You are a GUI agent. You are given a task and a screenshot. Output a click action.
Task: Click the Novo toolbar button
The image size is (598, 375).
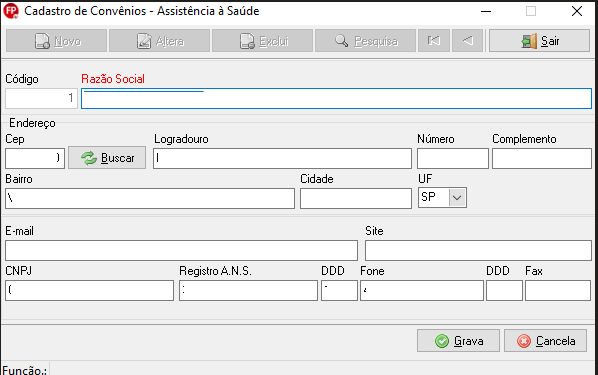(56, 40)
